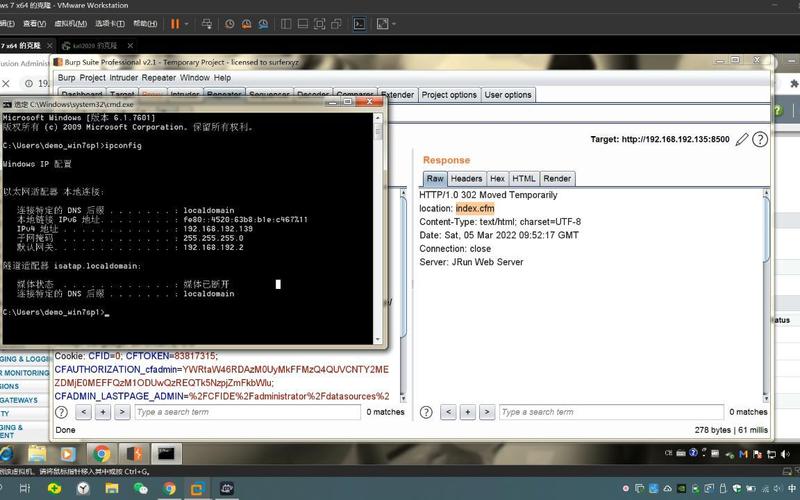The height and width of the screenshot is (500, 800).
Task: Open Help menu in Burp Suite
Action: [222, 78]
